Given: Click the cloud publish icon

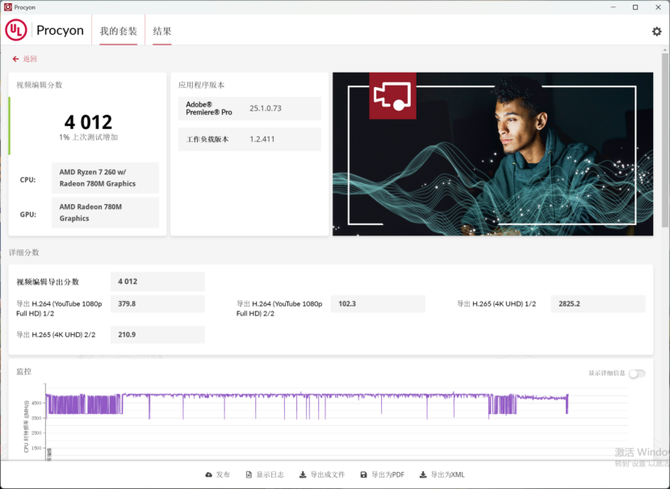Looking at the screenshot, I should point(209,475).
